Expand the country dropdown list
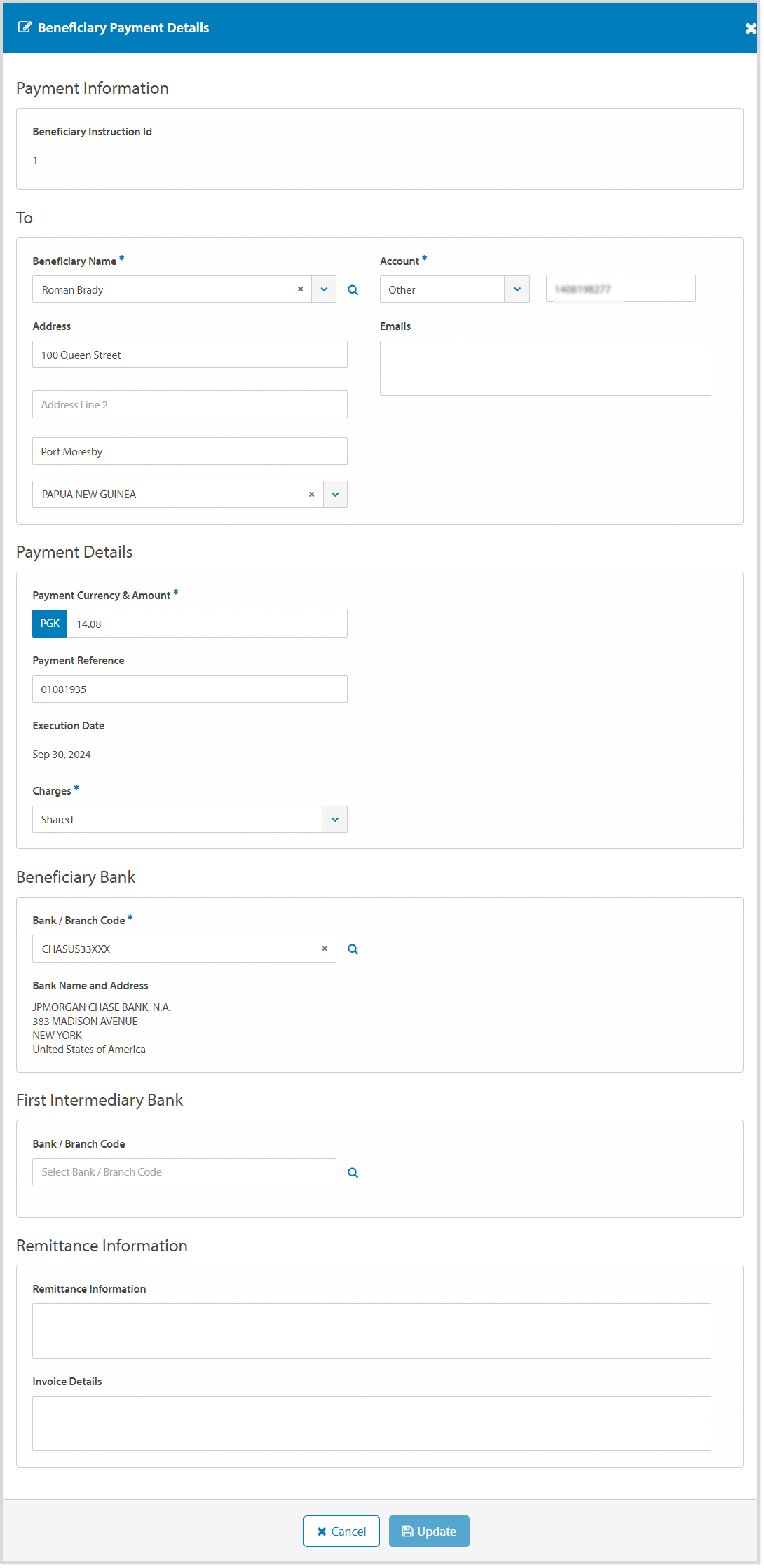The image size is (764, 1568). click(x=335, y=495)
